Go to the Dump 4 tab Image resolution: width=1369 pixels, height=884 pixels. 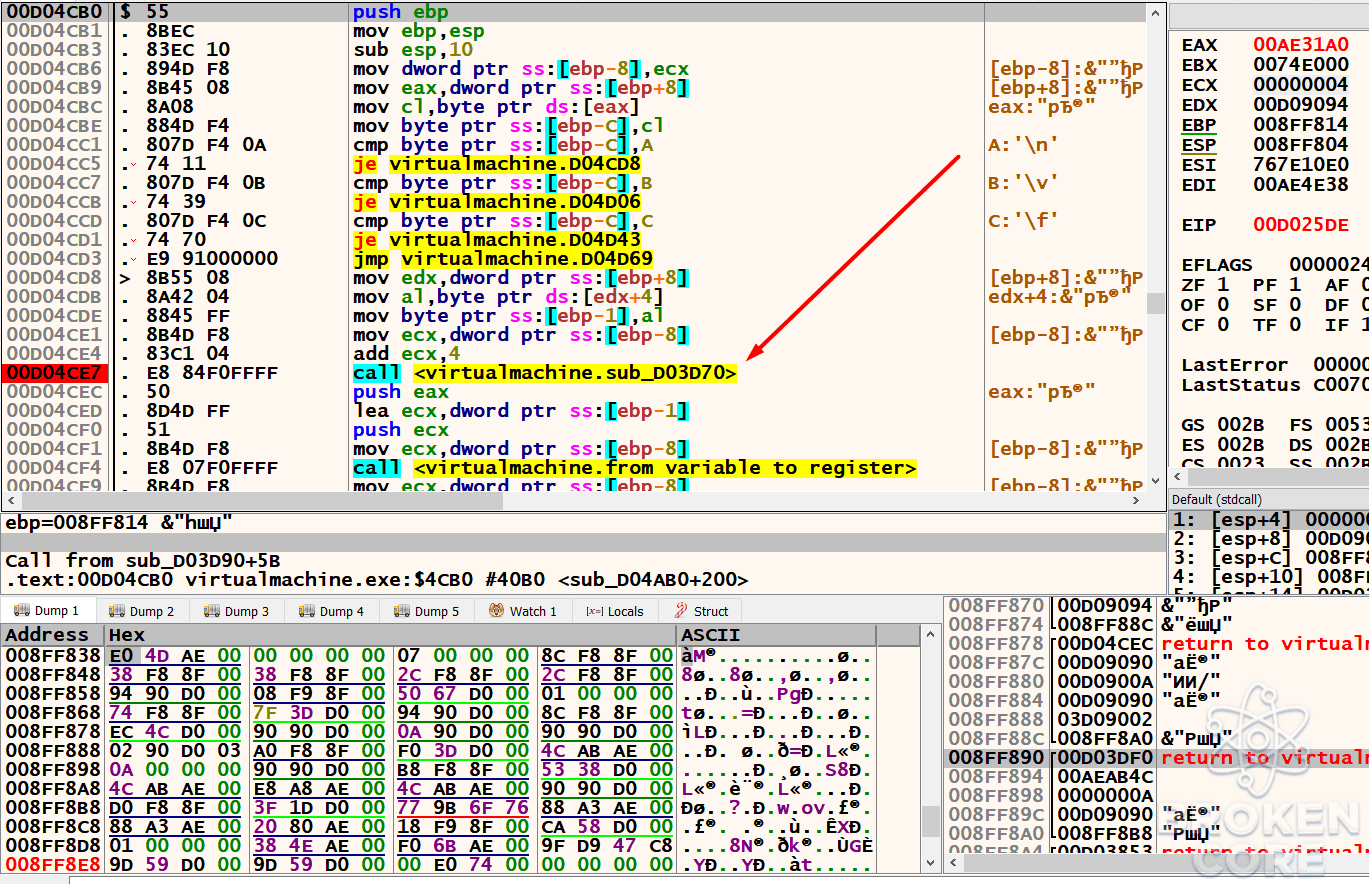tap(332, 611)
